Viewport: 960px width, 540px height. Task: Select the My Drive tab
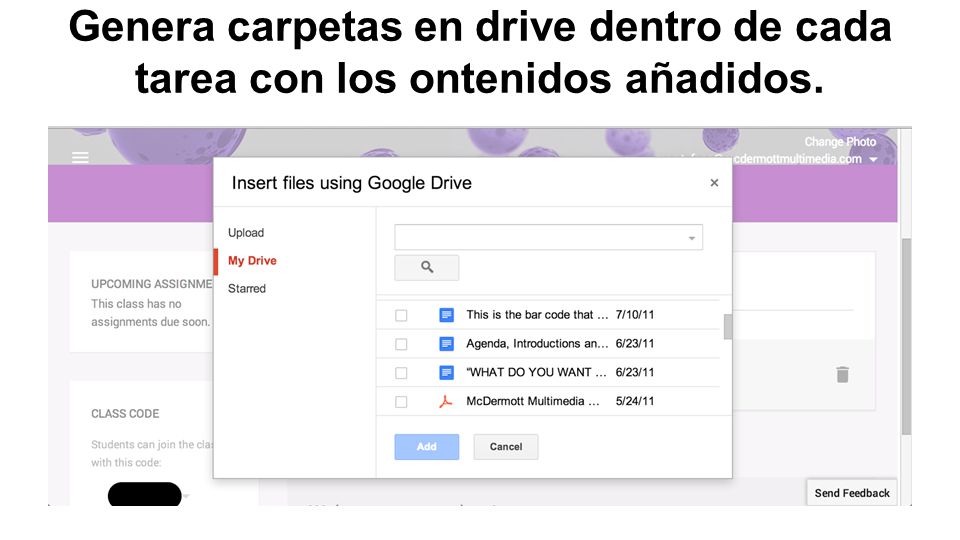(252, 261)
